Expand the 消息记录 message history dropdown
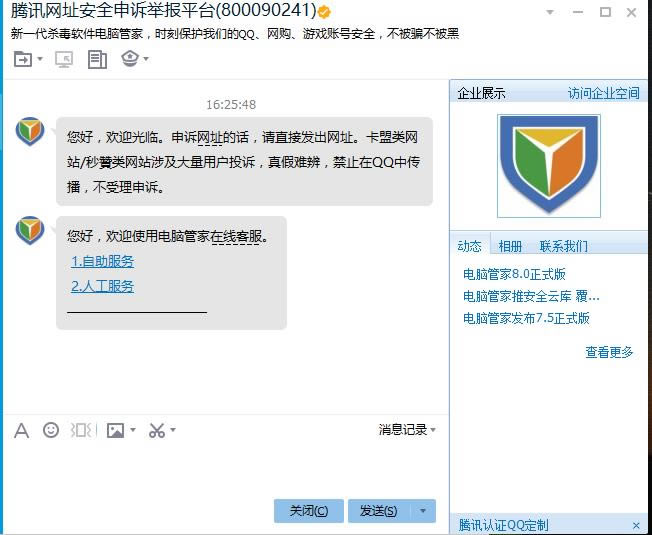652x535 pixels. [407, 429]
